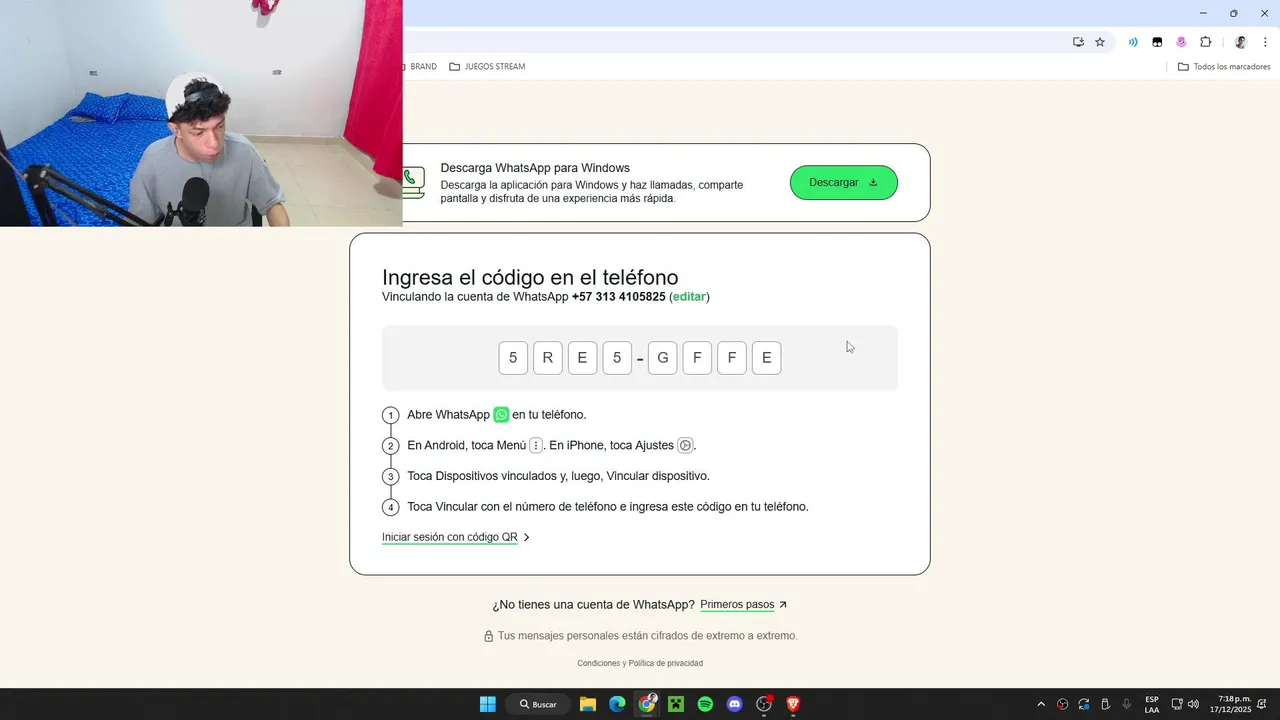Screen dimensions: 1280x720
Task: Open Chrome three-dot menu
Action: coord(1265,42)
